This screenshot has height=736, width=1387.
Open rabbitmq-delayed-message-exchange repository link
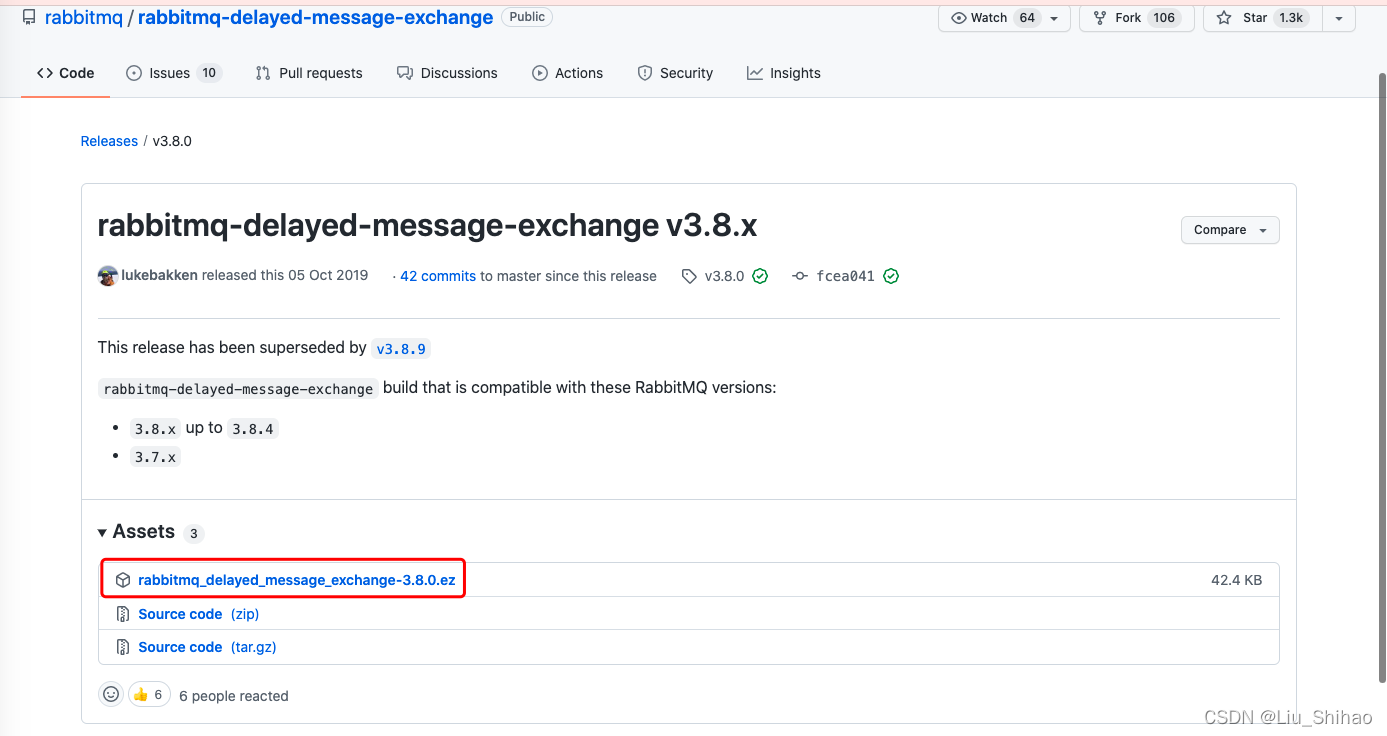click(x=315, y=17)
